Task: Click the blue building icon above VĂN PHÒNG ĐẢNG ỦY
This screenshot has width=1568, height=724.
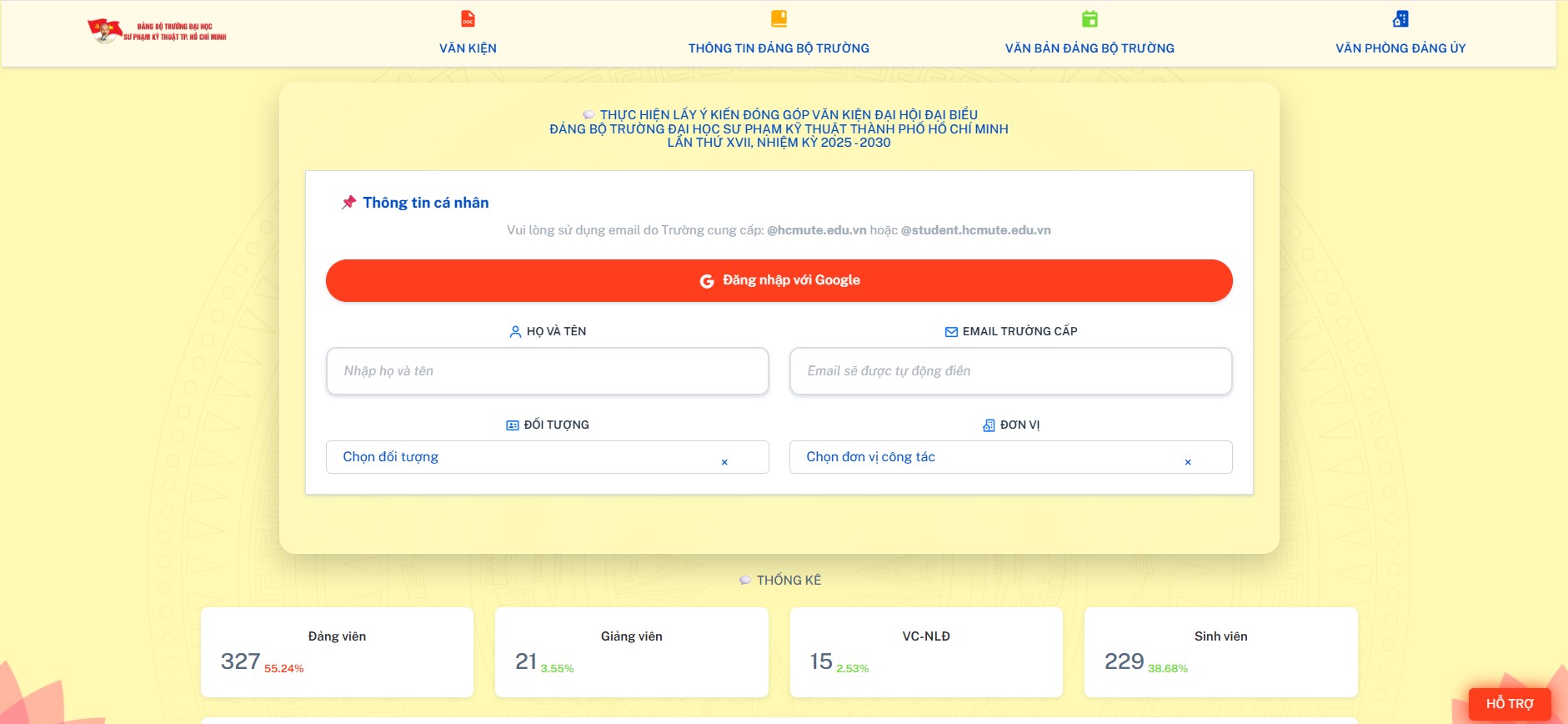Action: [x=1400, y=18]
